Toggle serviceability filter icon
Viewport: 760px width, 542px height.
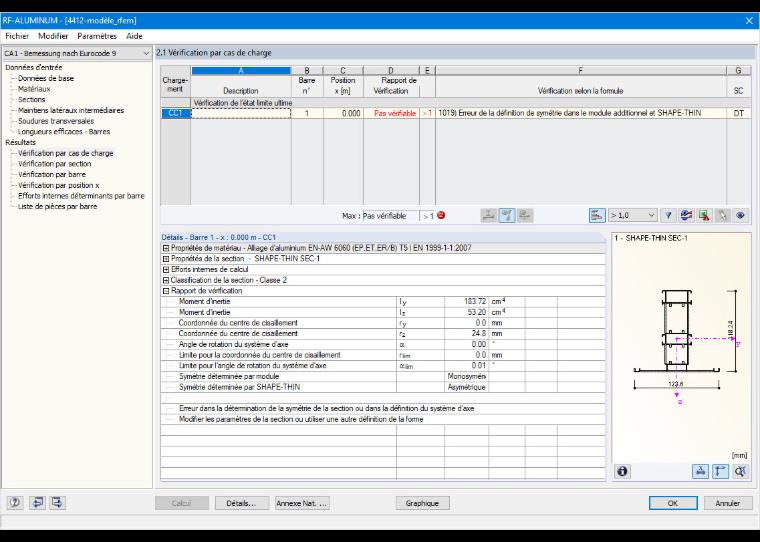coord(507,215)
